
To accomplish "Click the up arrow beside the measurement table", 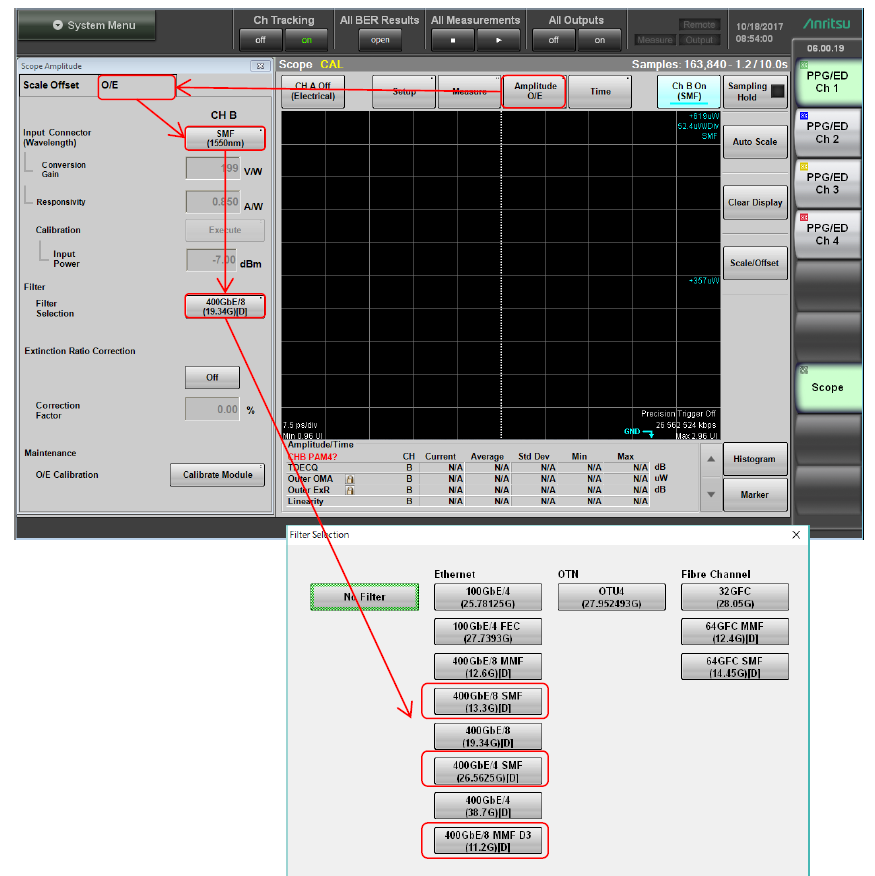I will 711,460.
